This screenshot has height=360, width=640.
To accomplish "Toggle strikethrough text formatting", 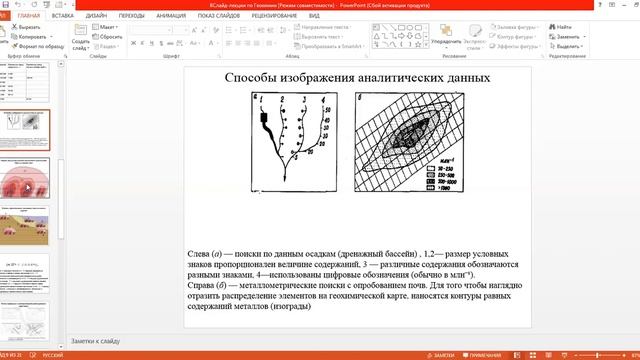I will pos(171,43).
